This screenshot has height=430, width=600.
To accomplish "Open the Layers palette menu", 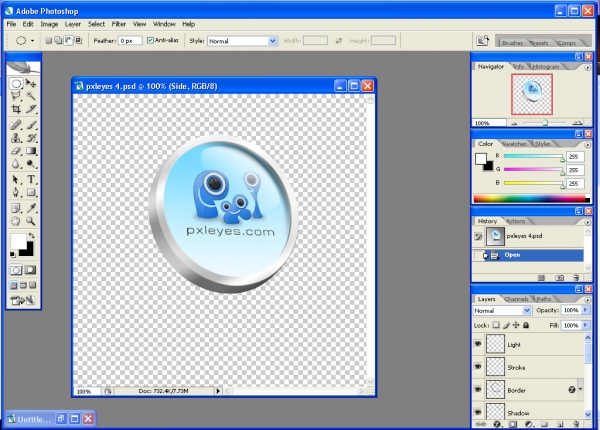I will pyautogui.click(x=588, y=300).
